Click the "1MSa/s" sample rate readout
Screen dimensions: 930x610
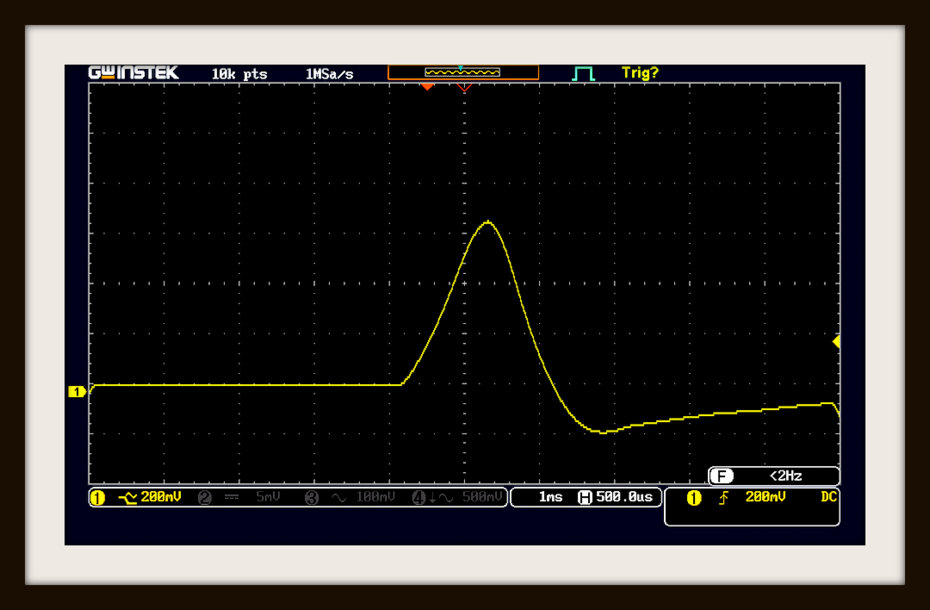[x=329, y=74]
